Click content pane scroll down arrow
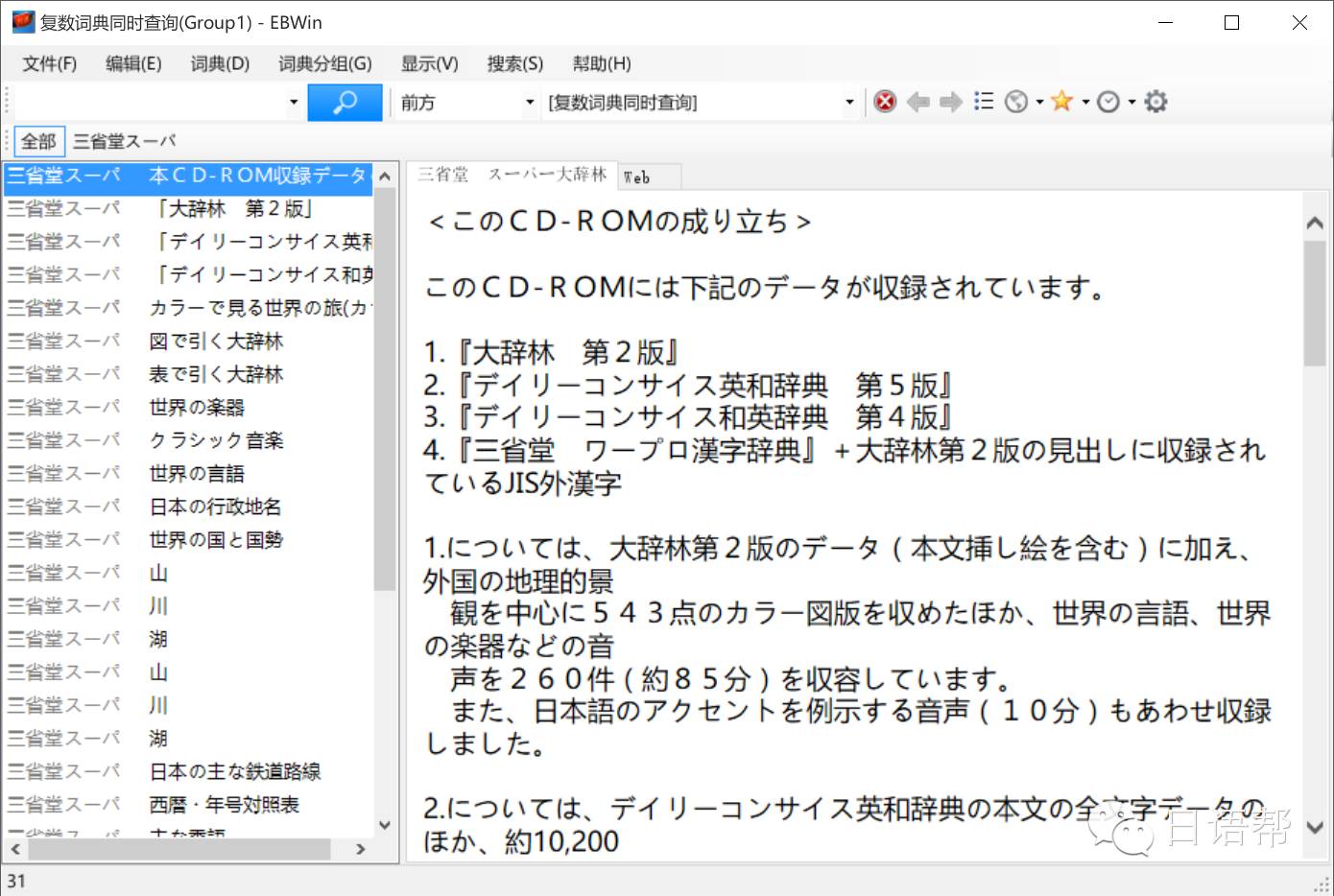The image size is (1334, 896). point(1316,827)
